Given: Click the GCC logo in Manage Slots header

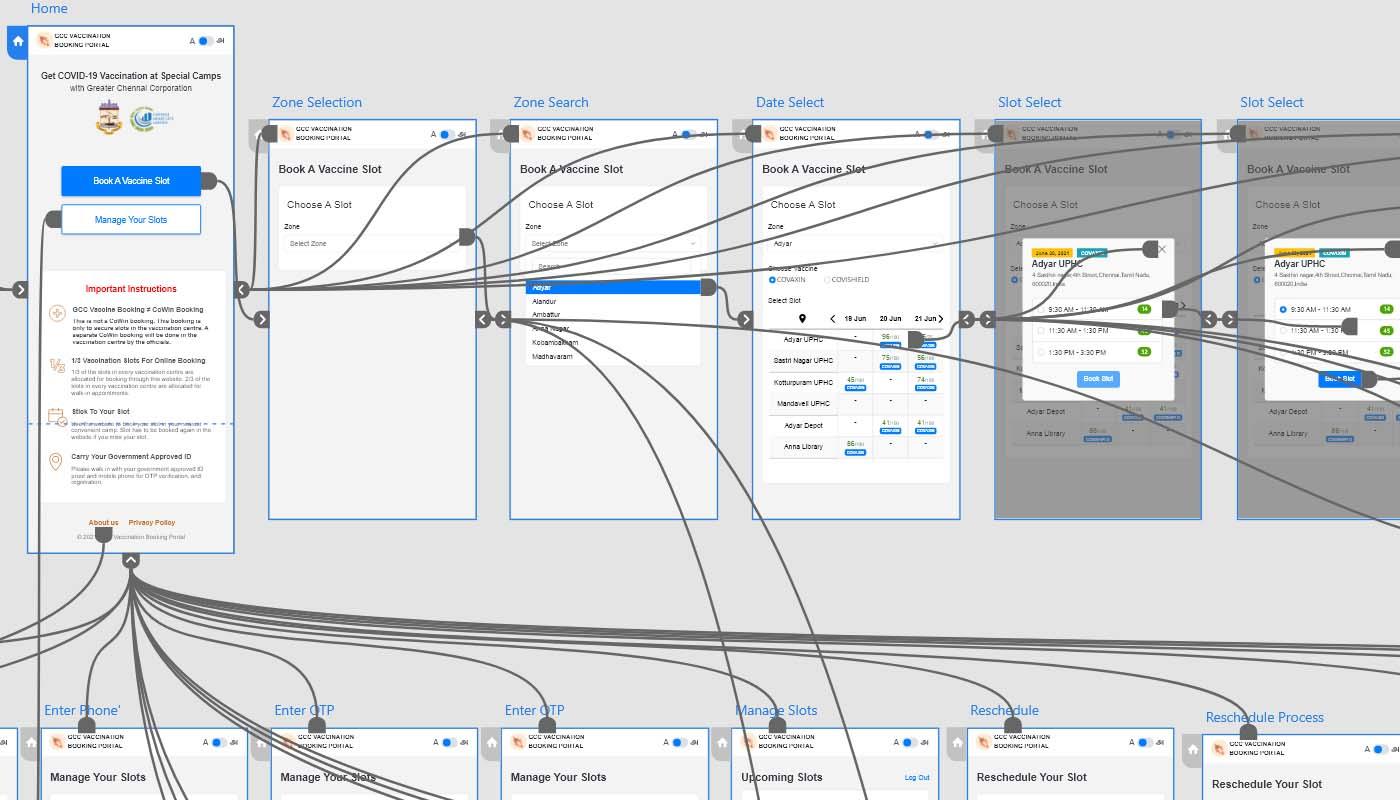Looking at the screenshot, I should (748, 742).
